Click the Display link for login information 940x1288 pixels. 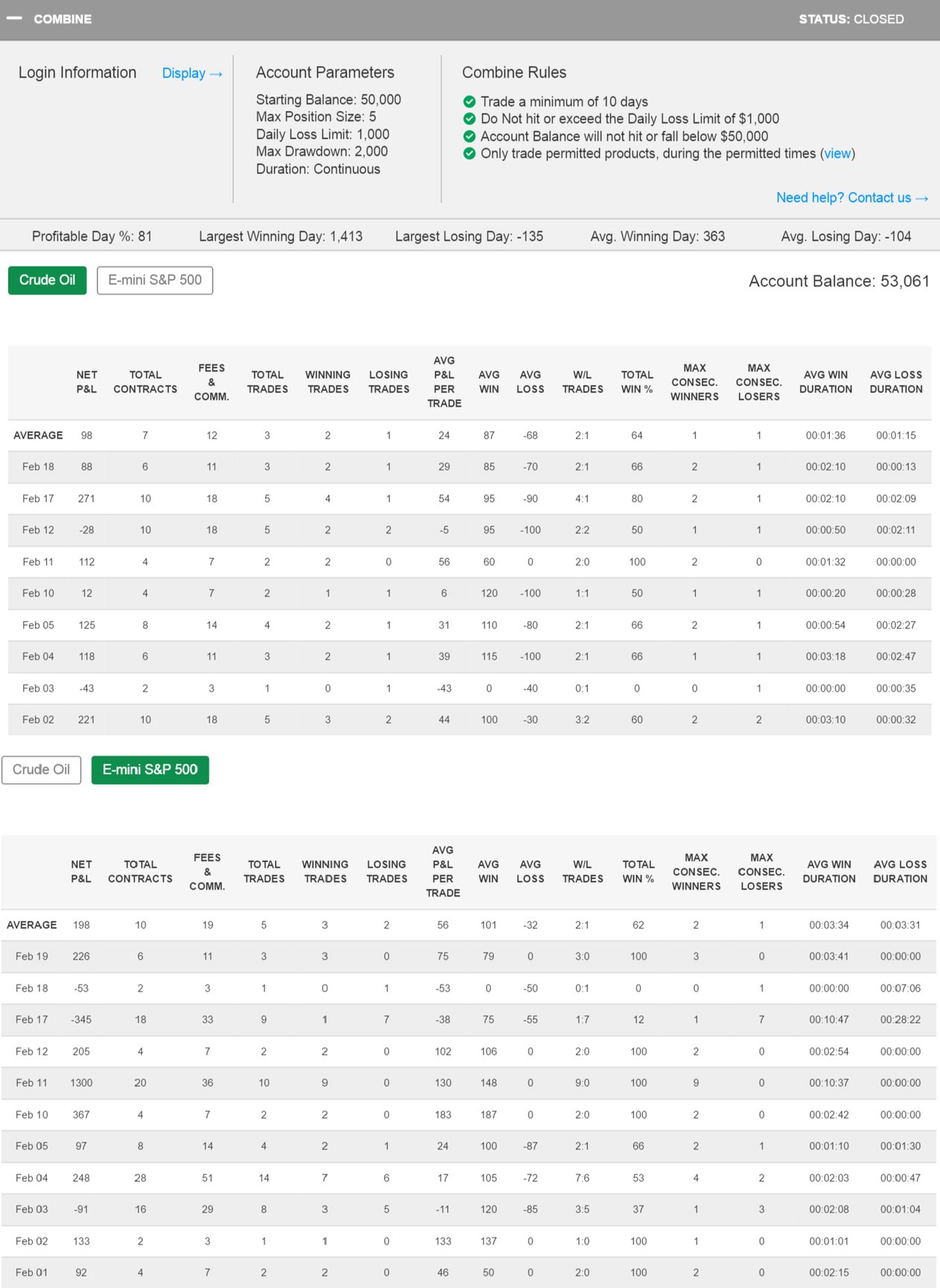coord(191,73)
